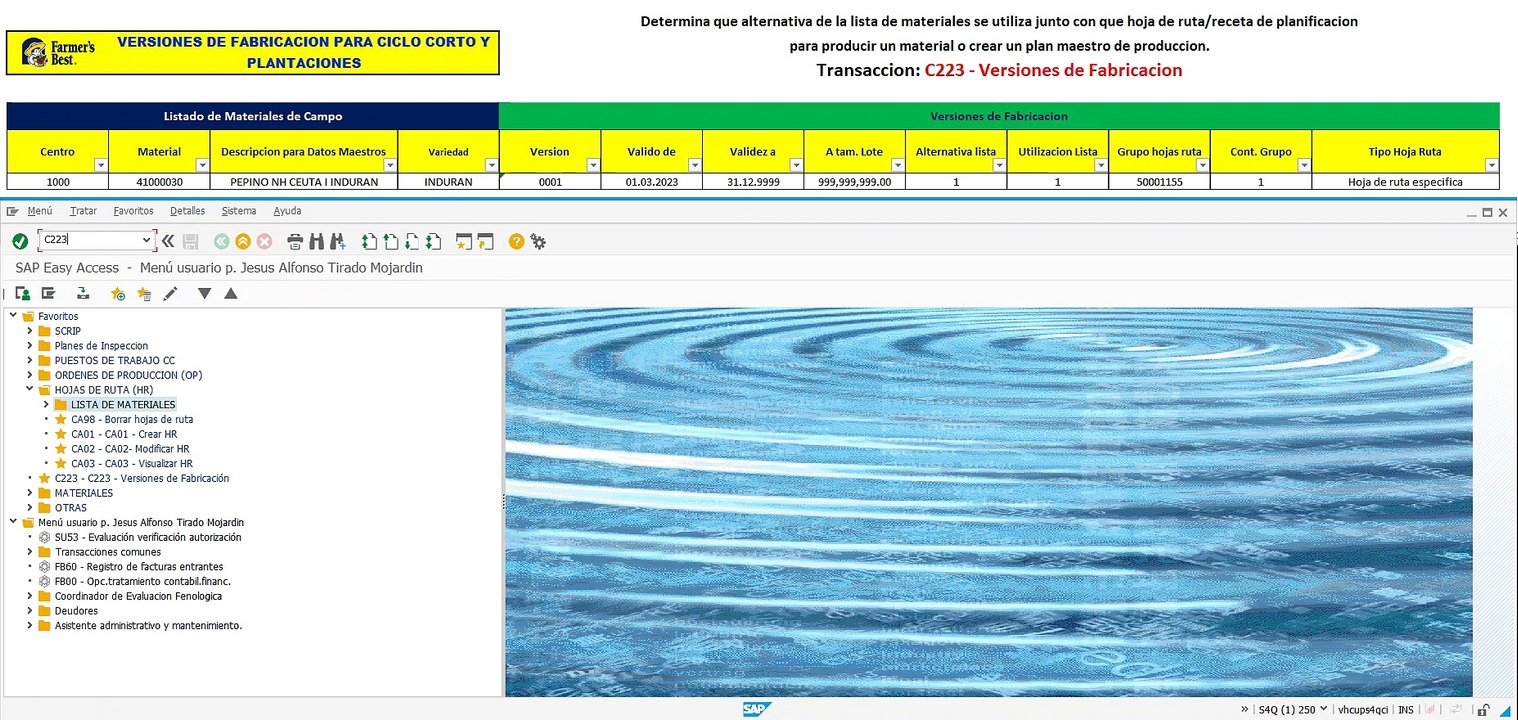This screenshot has height=720, width=1518.
Task: Click cell with material number 41000030
Action: click(x=159, y=182)
